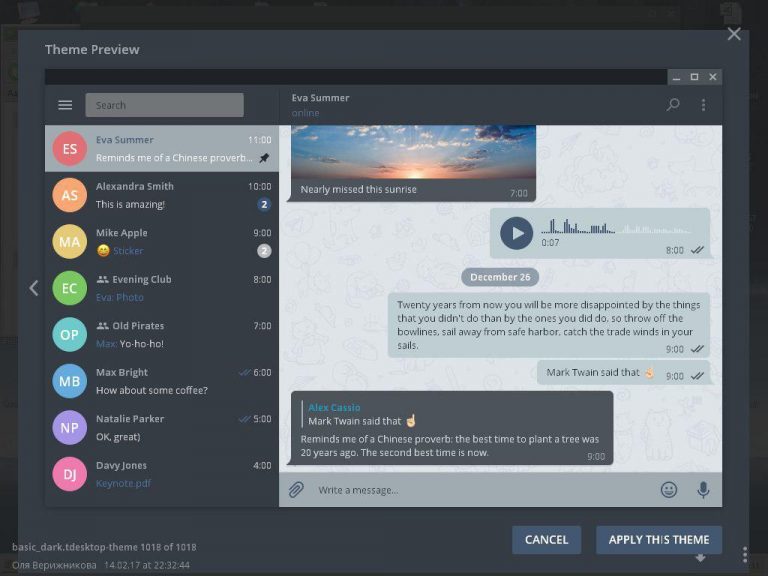768x576 pixels.
Task: Close the inner preview window
Action: [x=713, y=77]
